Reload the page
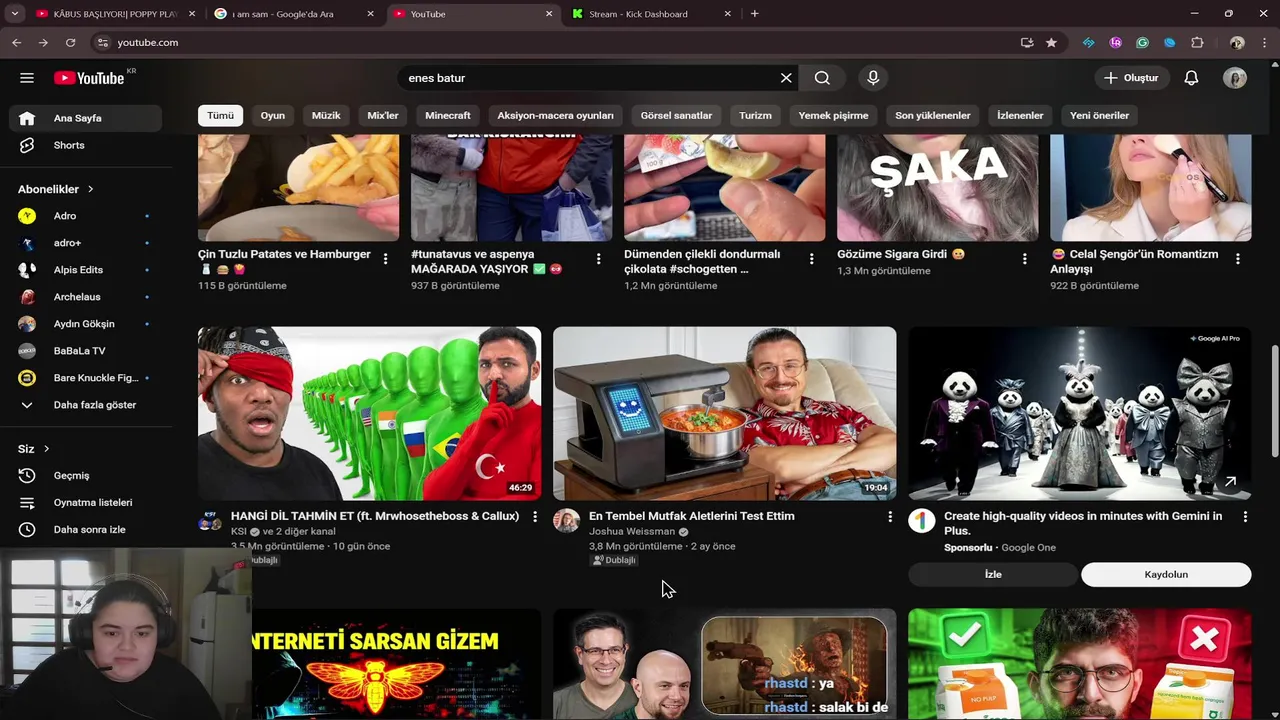The width and height of the screenshot is (1280, 720). (x=70, y=43)
